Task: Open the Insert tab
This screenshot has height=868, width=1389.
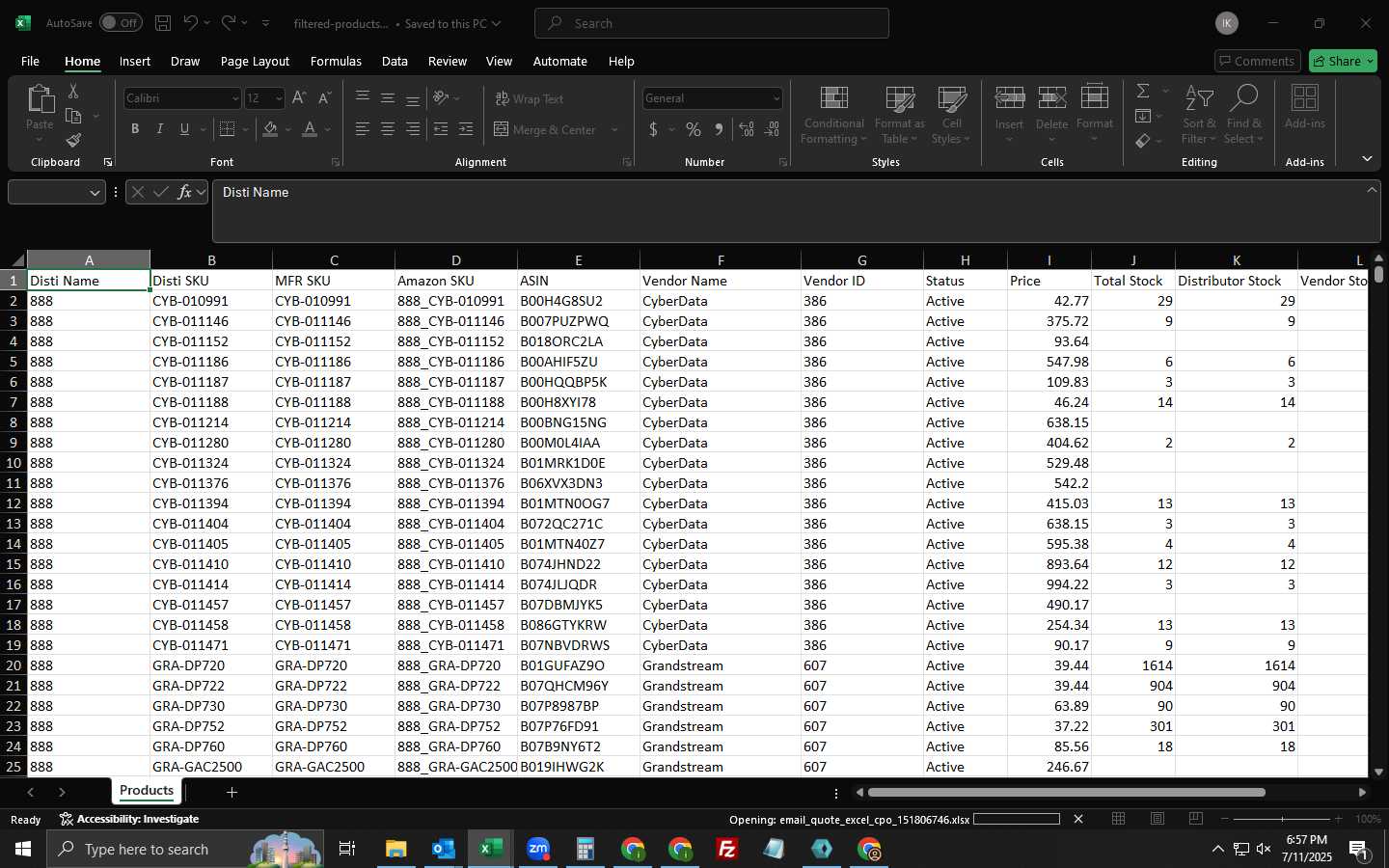Action: click(x=135, y=61)
